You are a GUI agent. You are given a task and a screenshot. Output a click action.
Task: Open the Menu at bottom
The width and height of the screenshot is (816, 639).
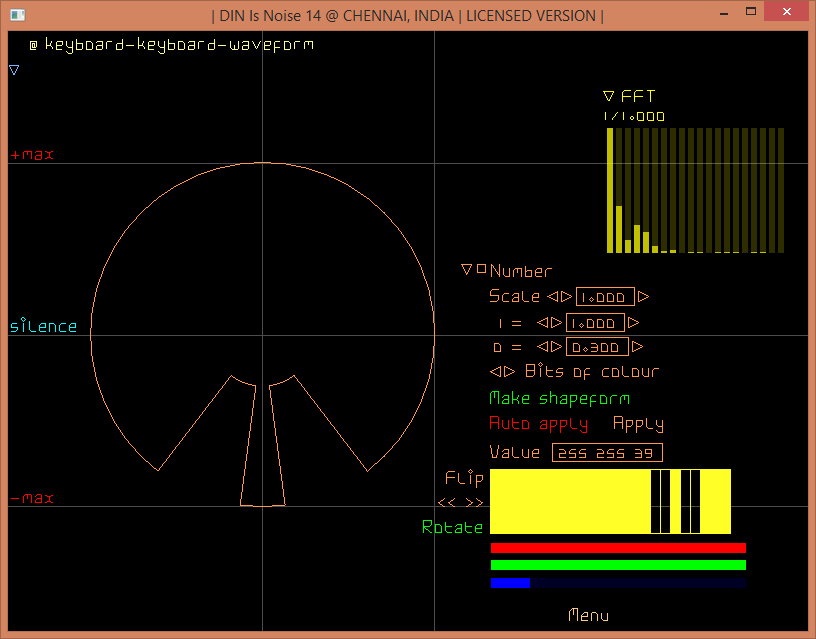coord(588,615)
